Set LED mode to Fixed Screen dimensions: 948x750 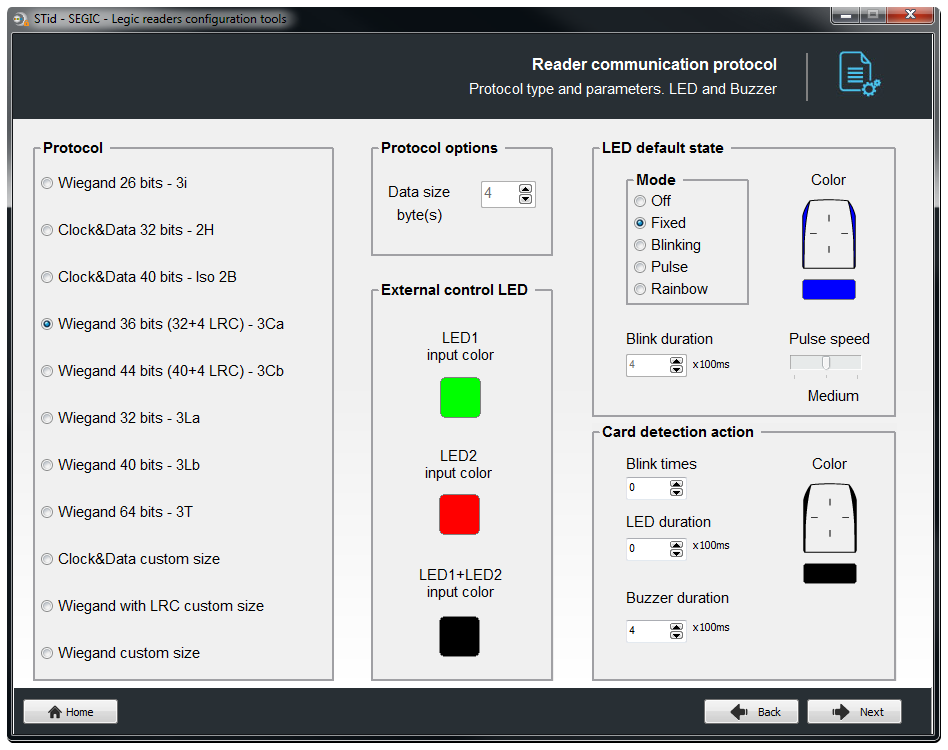pos(660,223)
